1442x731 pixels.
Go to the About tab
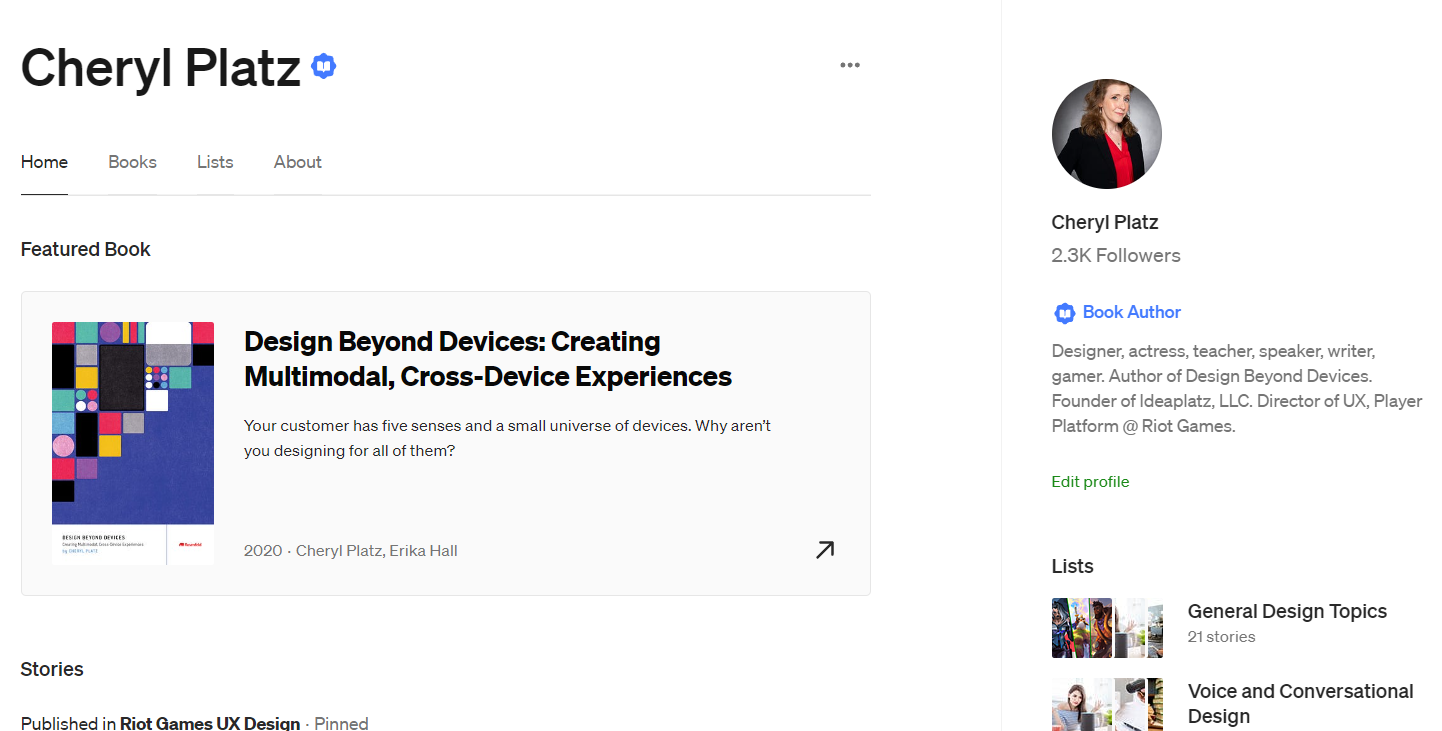(297, 162)
